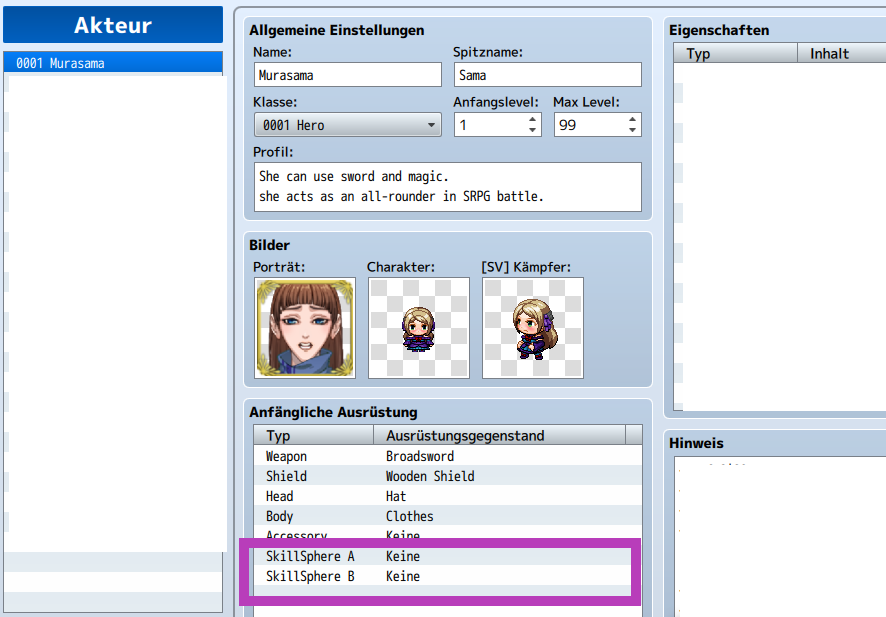Edit the Profil text box
886x617 pixels.
pos(448,187)
